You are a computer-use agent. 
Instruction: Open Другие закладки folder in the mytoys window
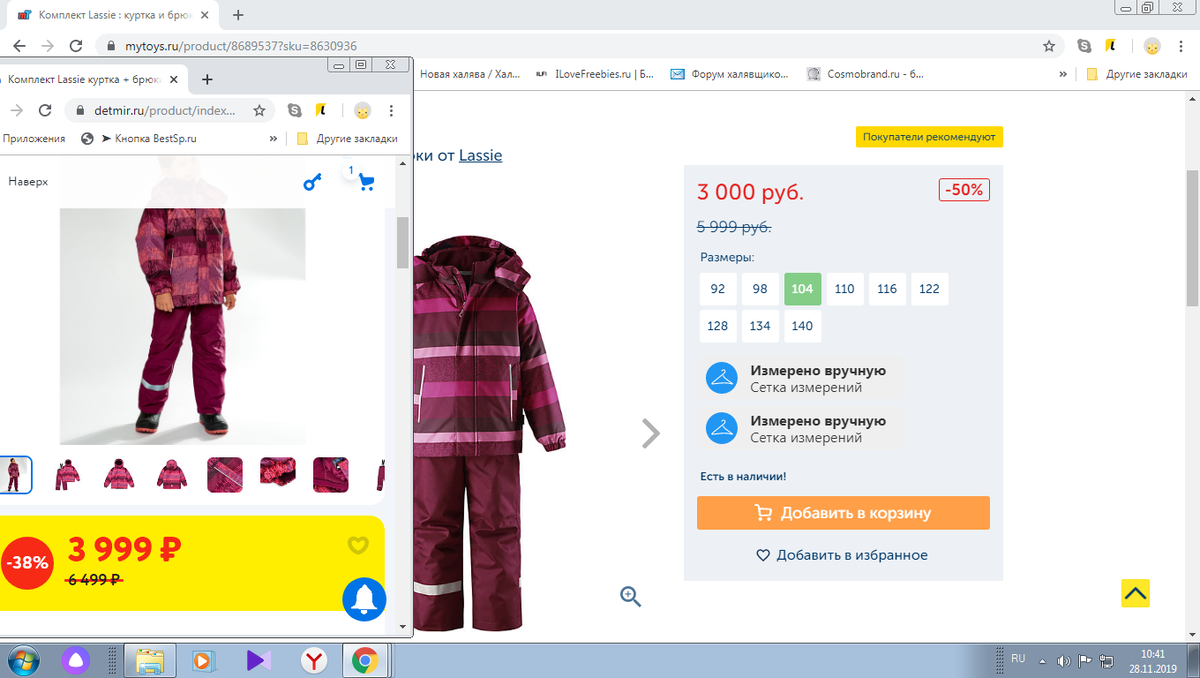pyautogui.click(x=1135, y=74)
